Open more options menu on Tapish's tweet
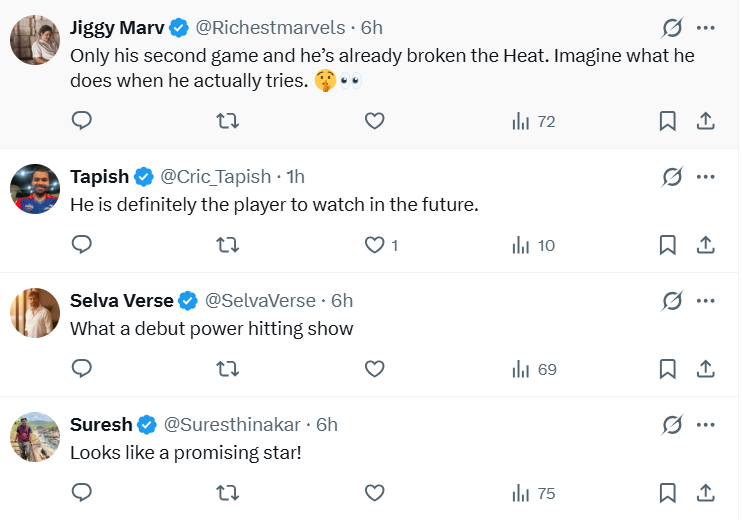The width and height of the screenshot is (742, 520). coord(705,177)
